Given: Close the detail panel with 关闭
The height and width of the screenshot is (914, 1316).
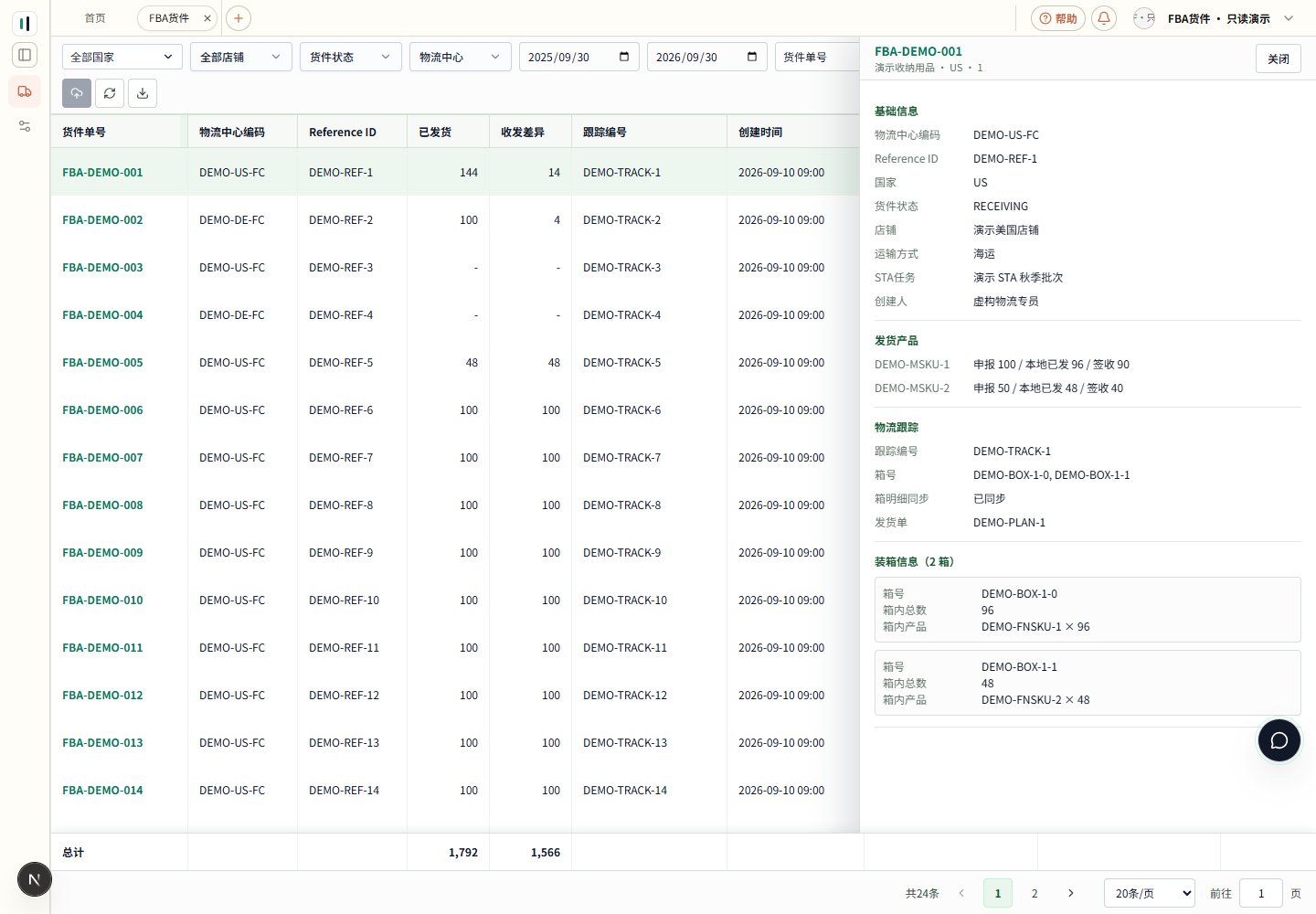Looking at the screenshot, I should tap(1279, 58).
